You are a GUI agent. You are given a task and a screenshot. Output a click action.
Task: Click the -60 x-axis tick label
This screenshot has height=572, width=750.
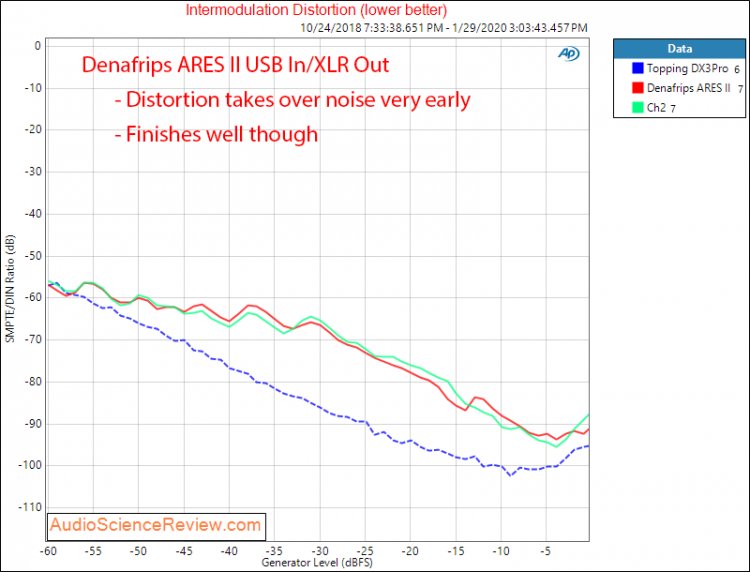49,551
